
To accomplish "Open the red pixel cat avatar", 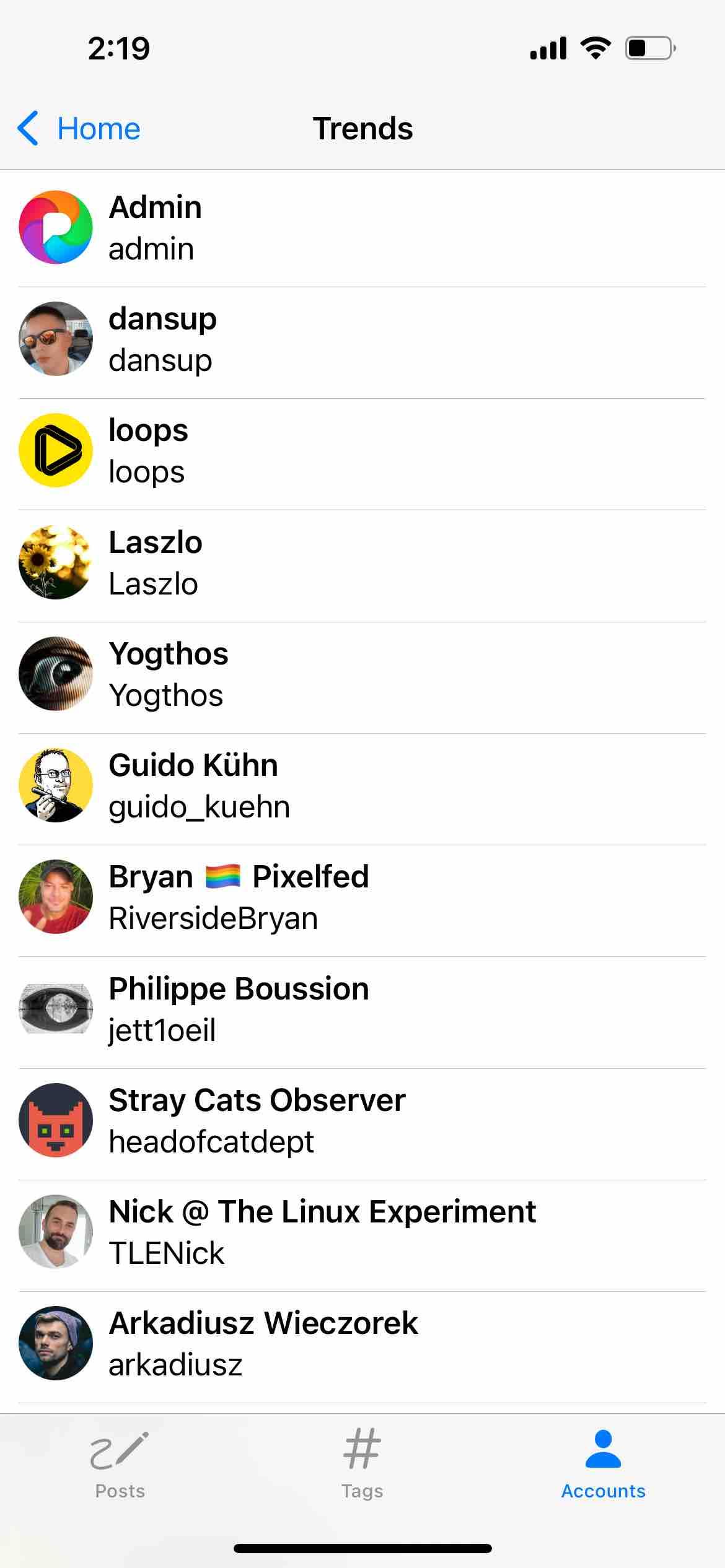I will click(56, 1120).
